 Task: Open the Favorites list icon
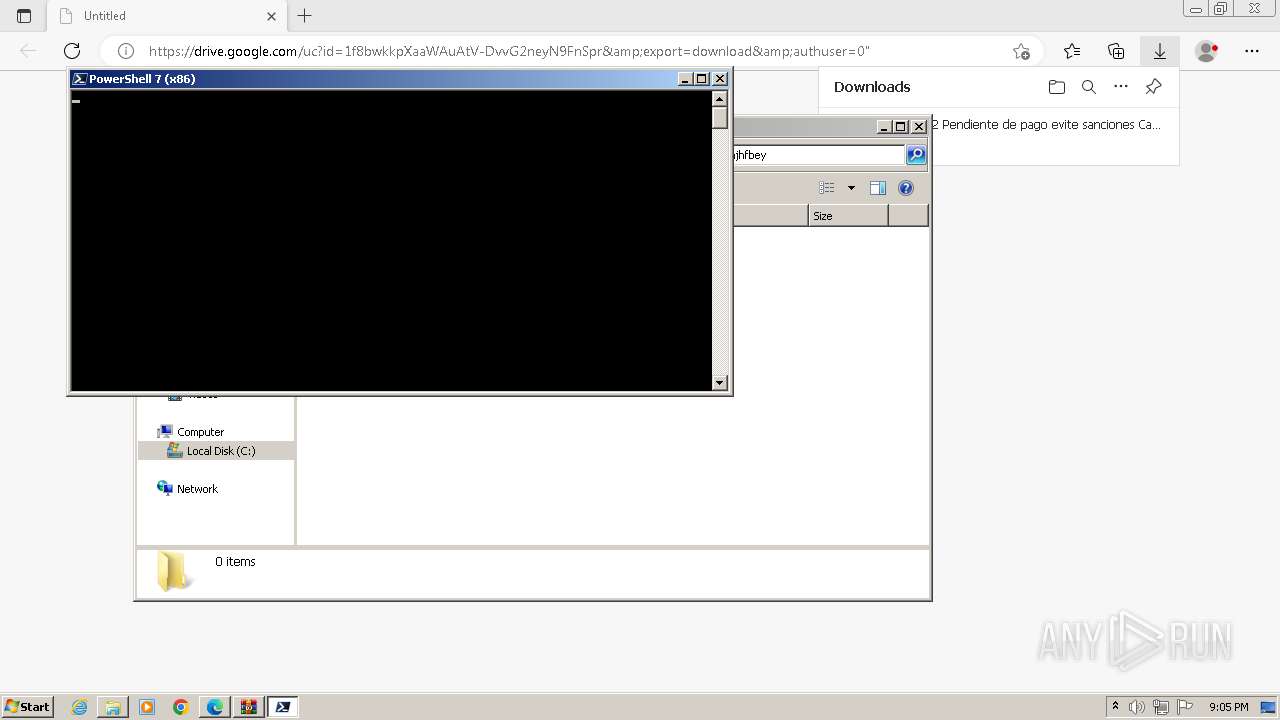[1072, 51]
